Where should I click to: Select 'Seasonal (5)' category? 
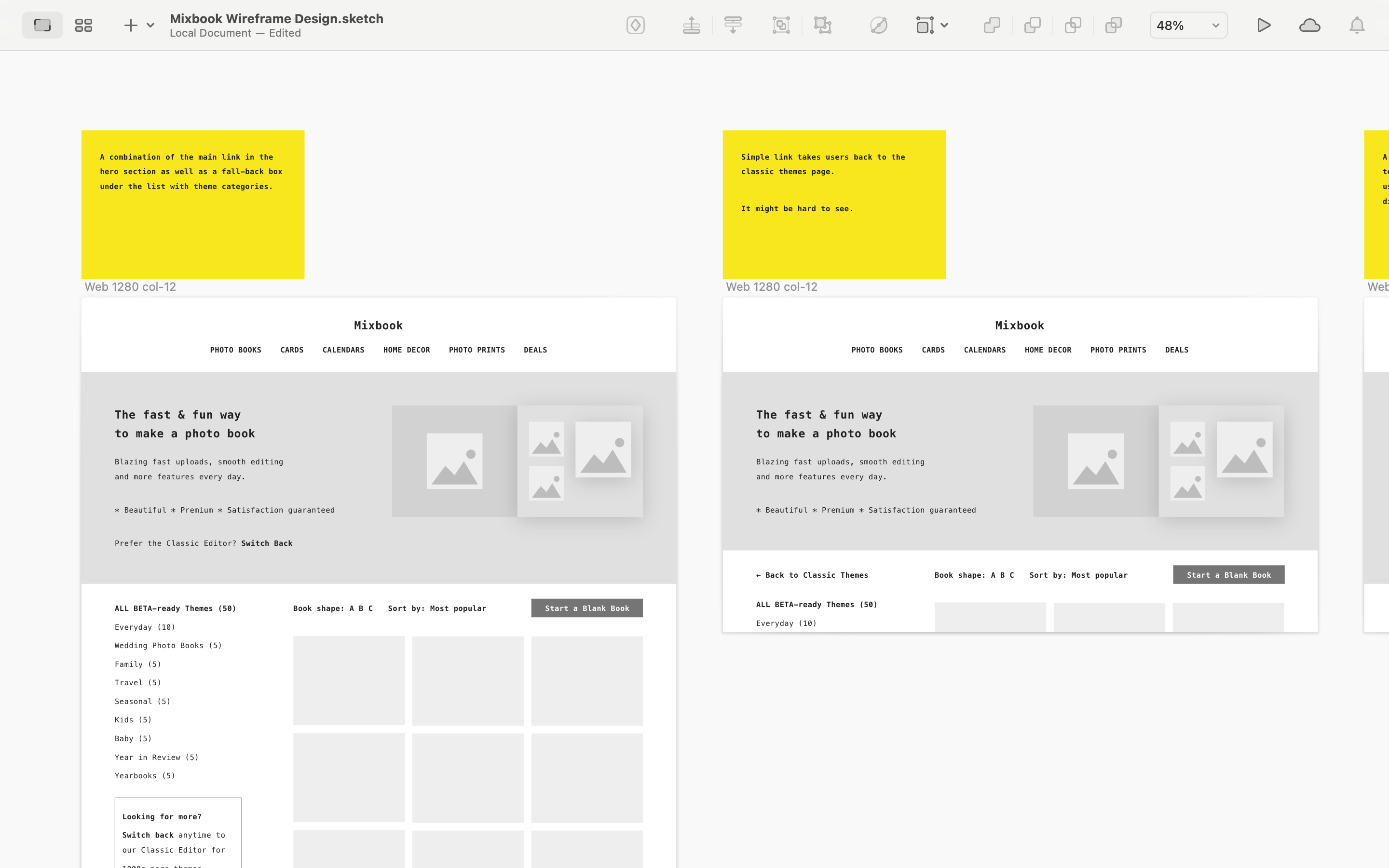coord(142,702)
